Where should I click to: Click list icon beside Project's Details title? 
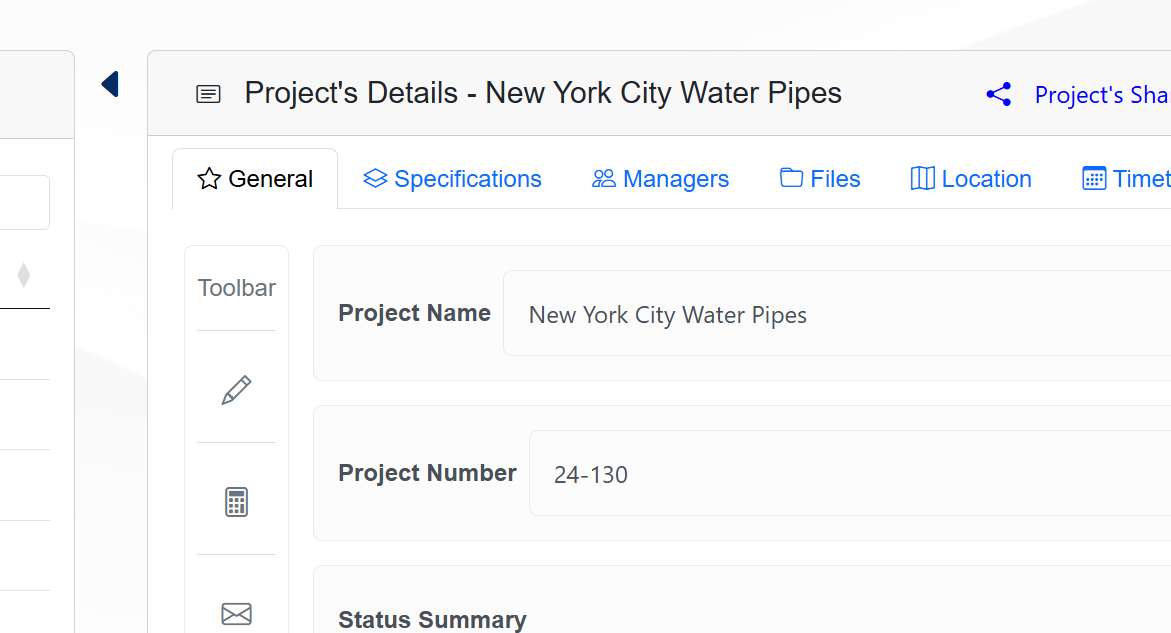click(208, 94)
